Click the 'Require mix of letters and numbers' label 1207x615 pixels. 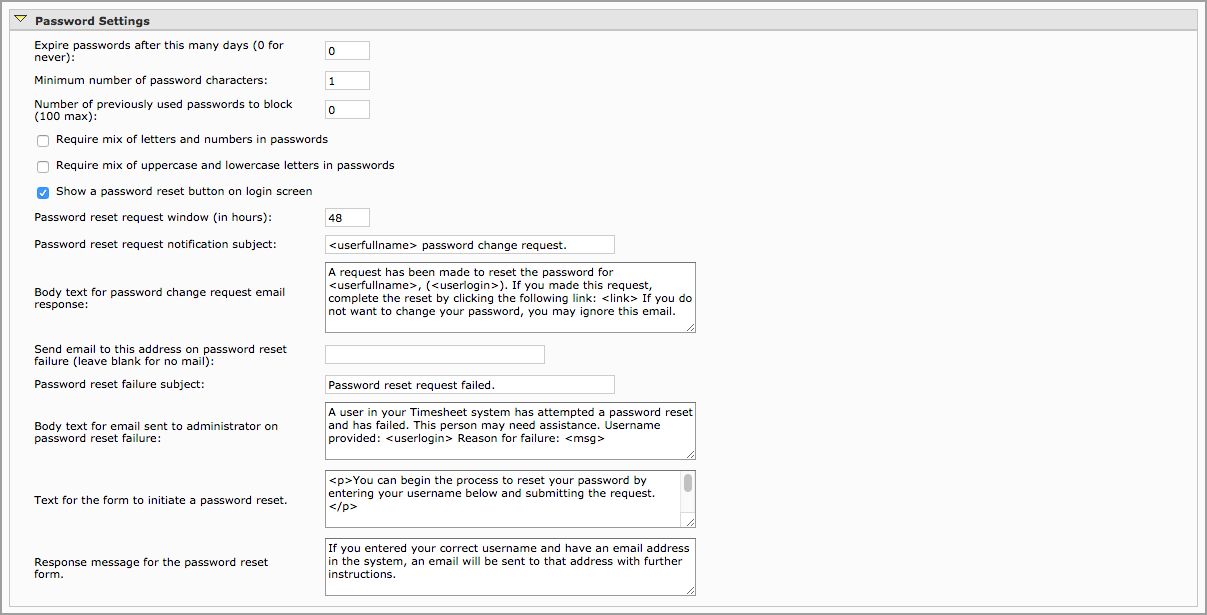[x=192, y=140]
